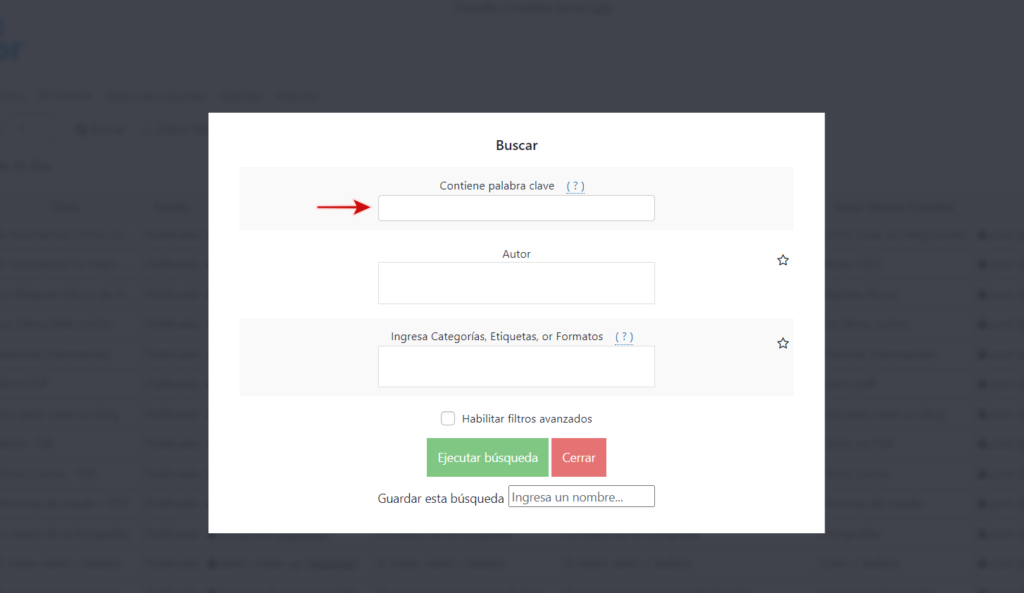Click the Categorías, Etiquetas, or Formatos input box
The image size is (1024, 593).
[516, 366]
